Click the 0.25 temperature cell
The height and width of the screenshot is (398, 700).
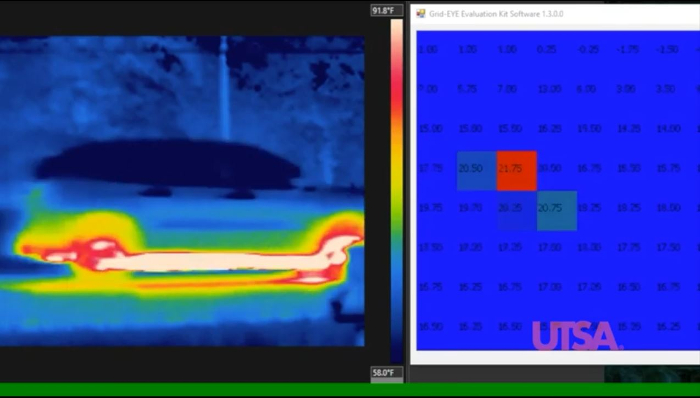[547, 50]
